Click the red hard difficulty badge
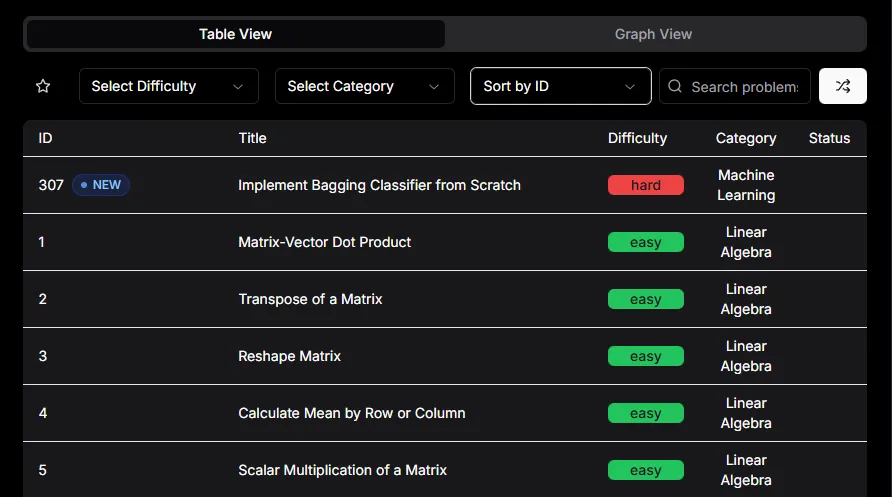 [645, 185]
